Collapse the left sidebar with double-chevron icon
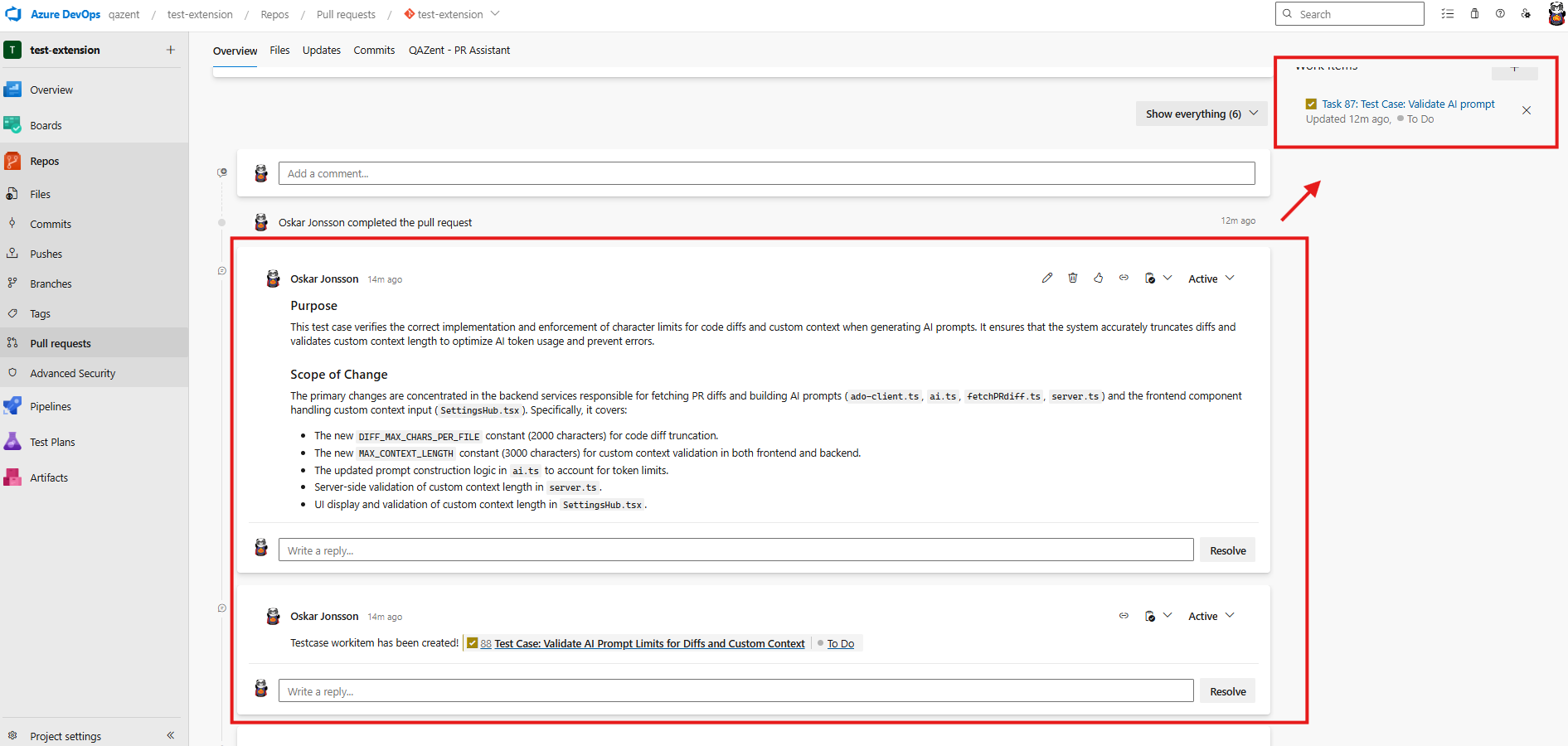Image resolution: width=1568 pixels, height=746 pixels. [171, 735]
